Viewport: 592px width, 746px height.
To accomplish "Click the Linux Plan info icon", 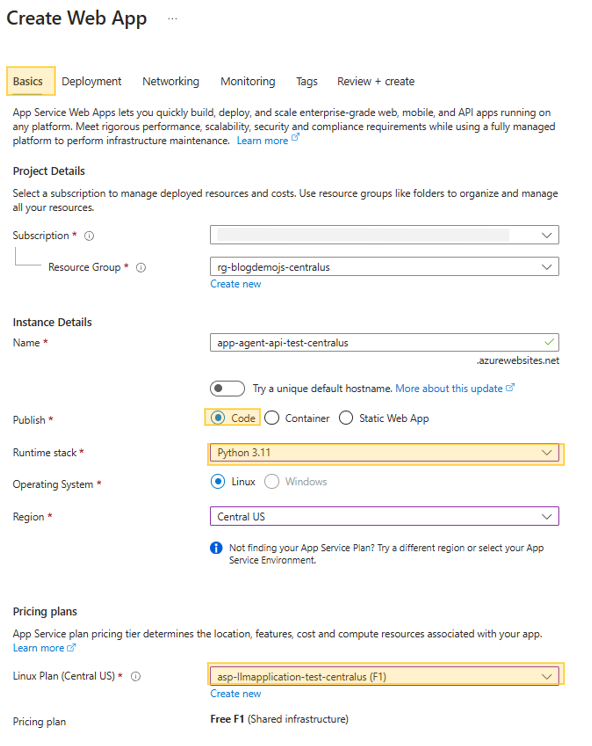I will click(x=136, y=677).
